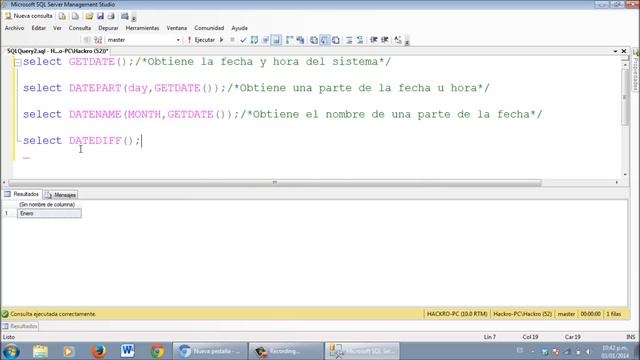The height and width of the screenshot is (360, 640).
Task: Select the SQLQuery2.sql document tab
Action: click(x=58, y=51)
